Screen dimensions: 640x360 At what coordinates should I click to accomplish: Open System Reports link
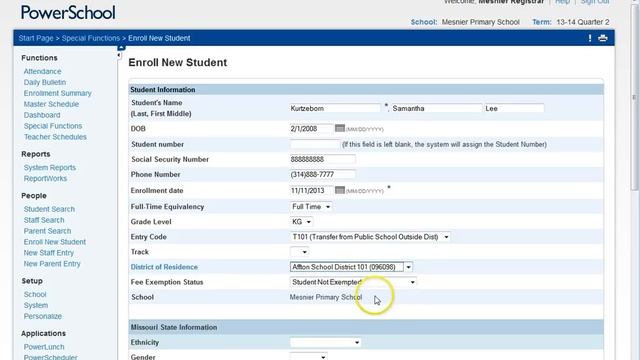[50, 168]
